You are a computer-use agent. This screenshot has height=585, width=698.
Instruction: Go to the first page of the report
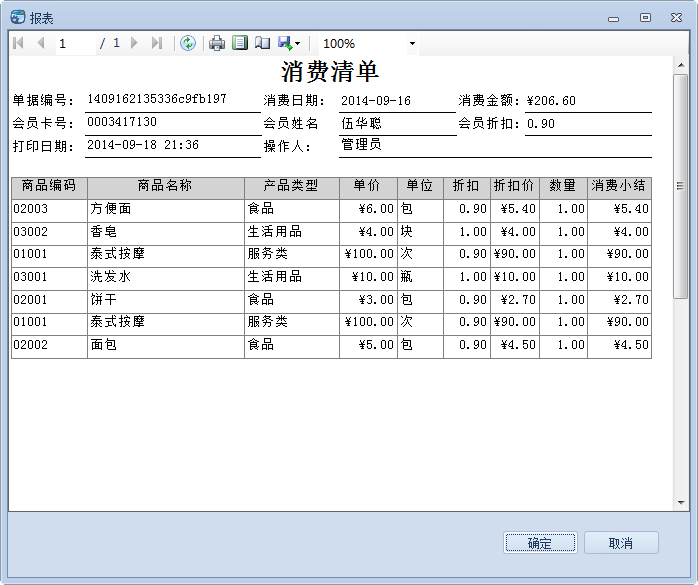click(18, 43)
